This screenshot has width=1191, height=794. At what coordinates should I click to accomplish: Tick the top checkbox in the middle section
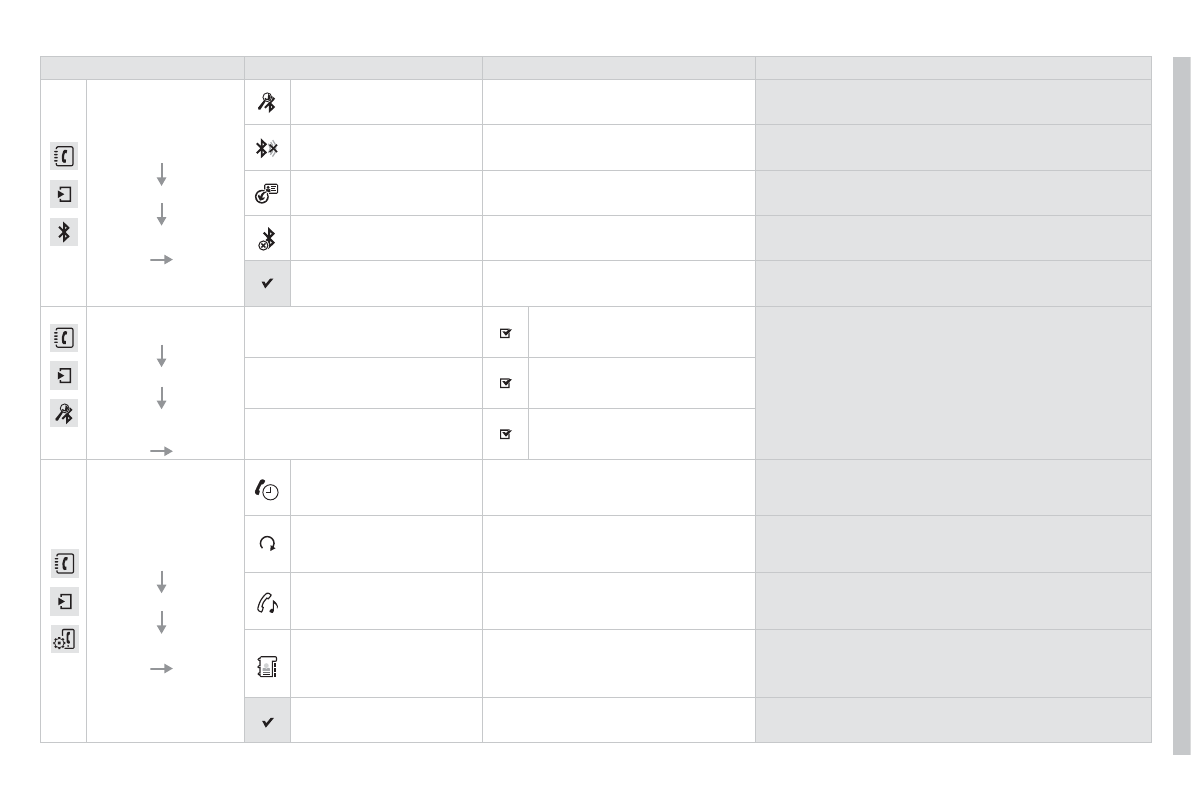point(505,333)
